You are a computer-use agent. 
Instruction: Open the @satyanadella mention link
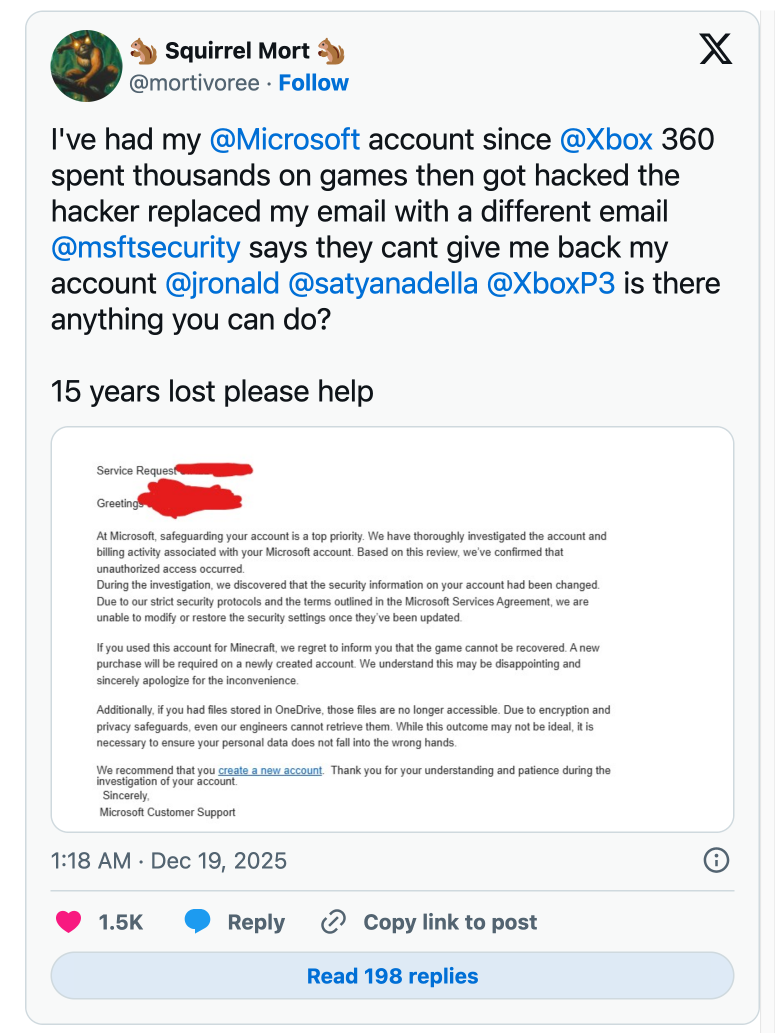point(382,283)
